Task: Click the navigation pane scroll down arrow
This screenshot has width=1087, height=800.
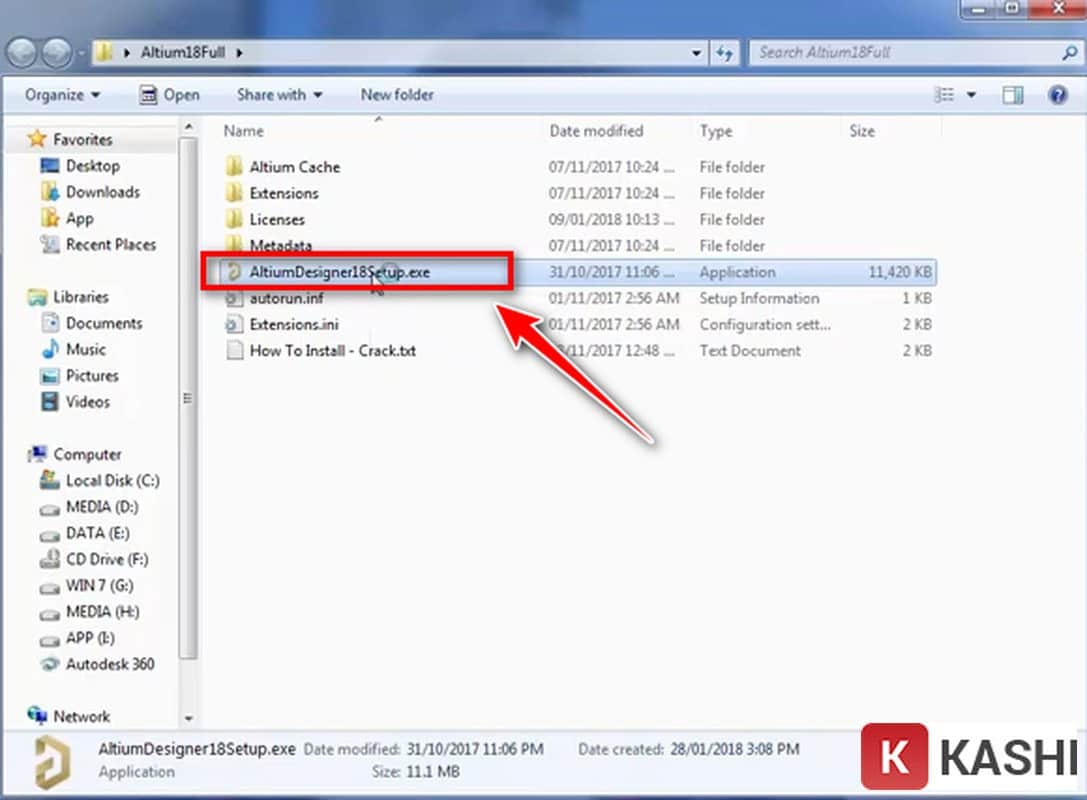Action: [188, 718]
